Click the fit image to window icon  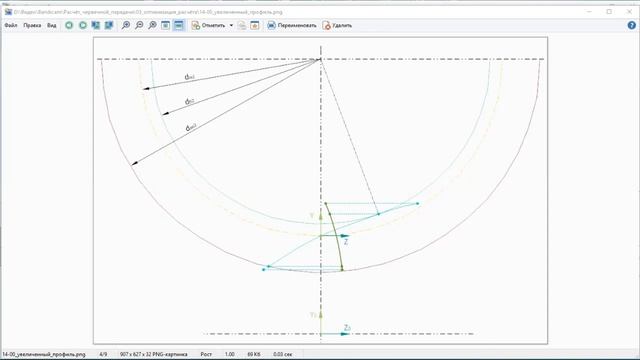(x=165, y=25)
